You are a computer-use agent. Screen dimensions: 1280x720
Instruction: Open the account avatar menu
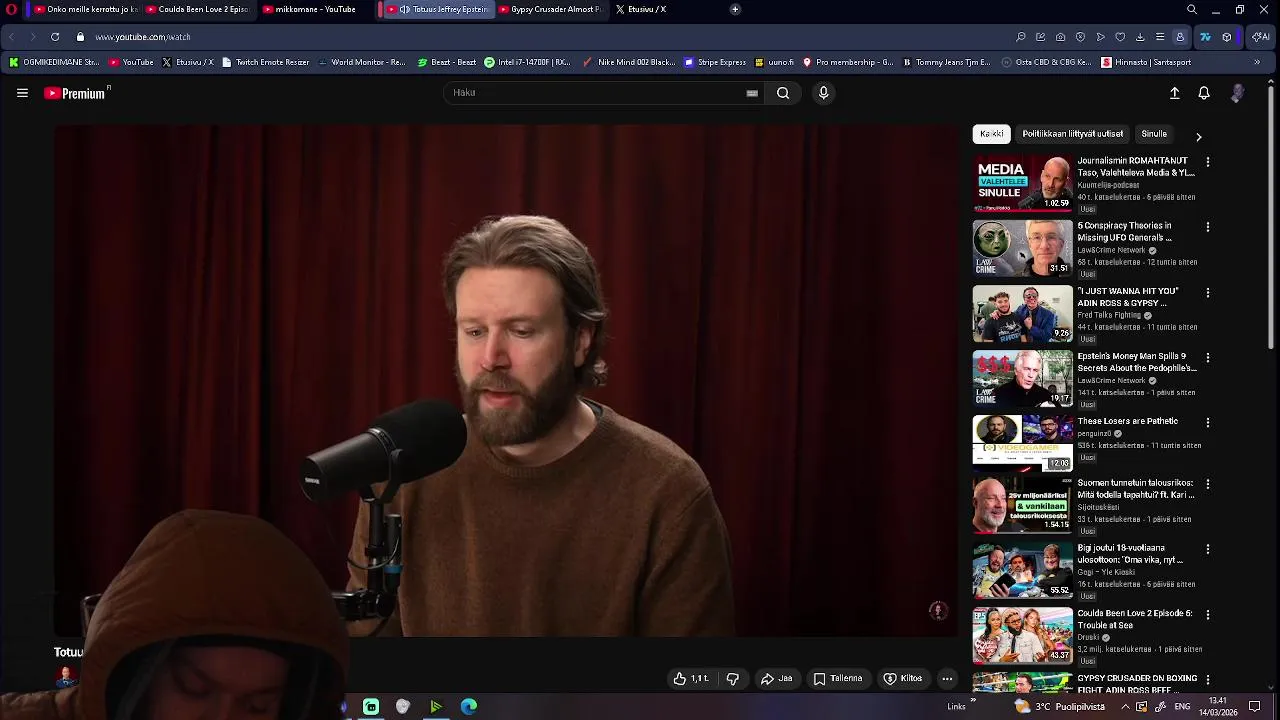pos(1237,93)
